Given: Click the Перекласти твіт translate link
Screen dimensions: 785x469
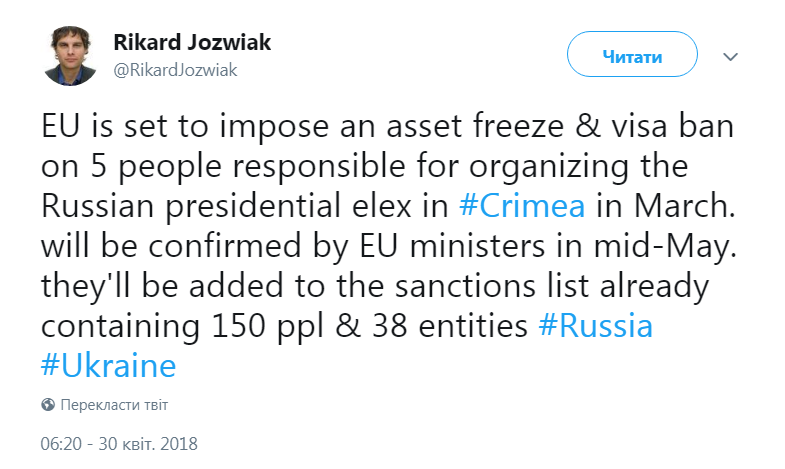Looking at the screenshot, I should [x=114, y=405].
